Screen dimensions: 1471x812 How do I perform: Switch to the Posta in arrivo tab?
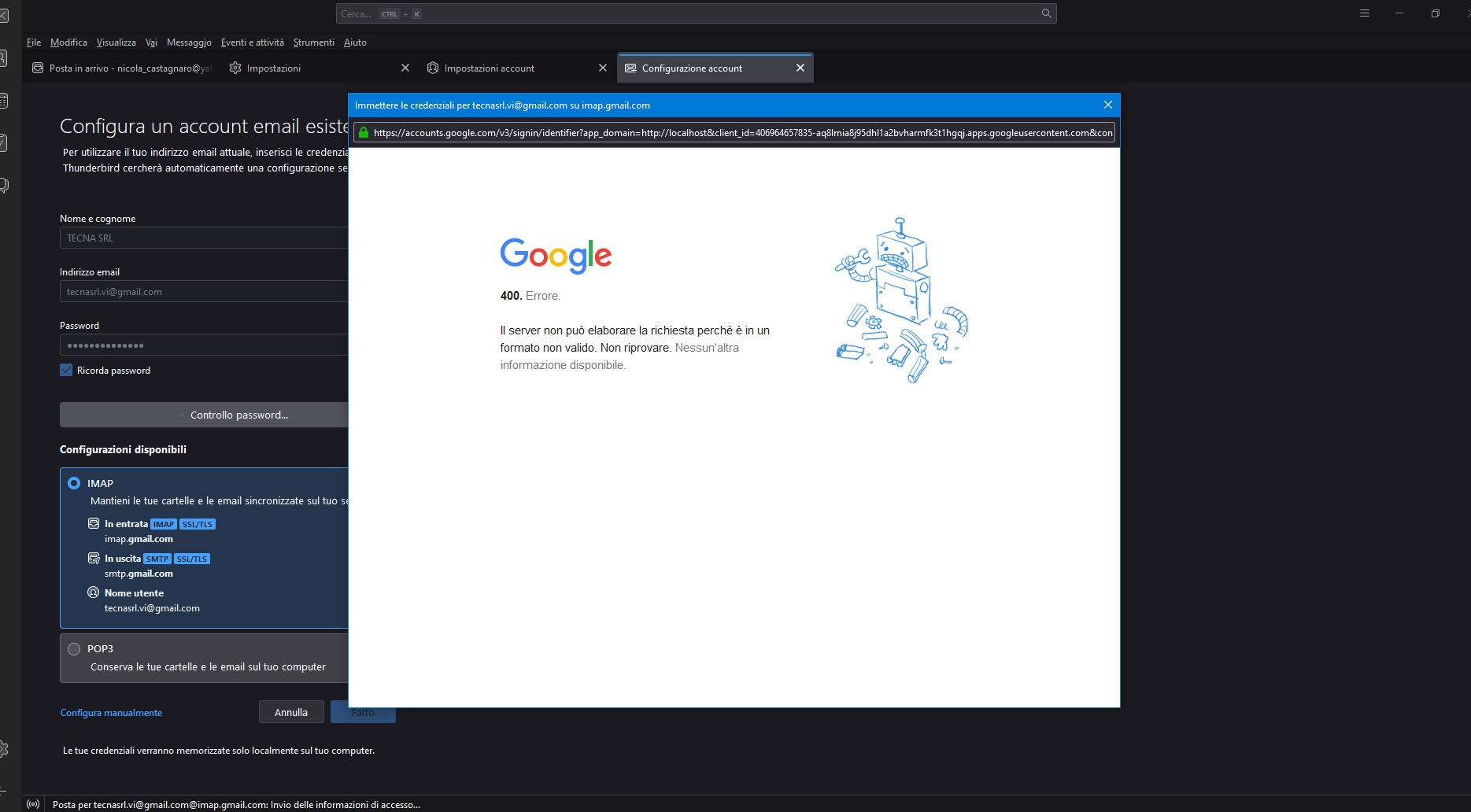tap(121, 68)
